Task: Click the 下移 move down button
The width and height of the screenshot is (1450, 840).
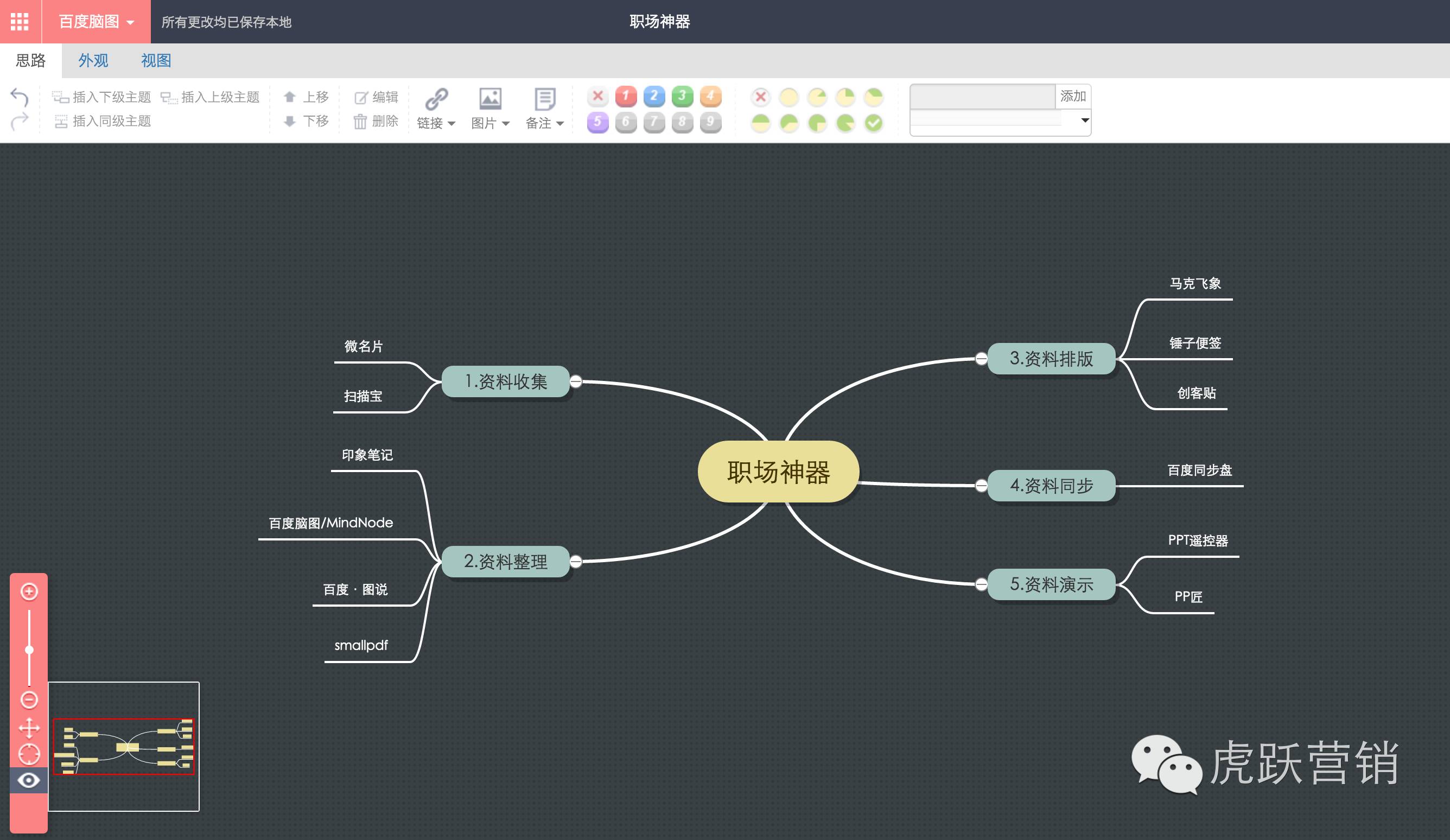Action: pyautogui.click(x=306, y=122)
